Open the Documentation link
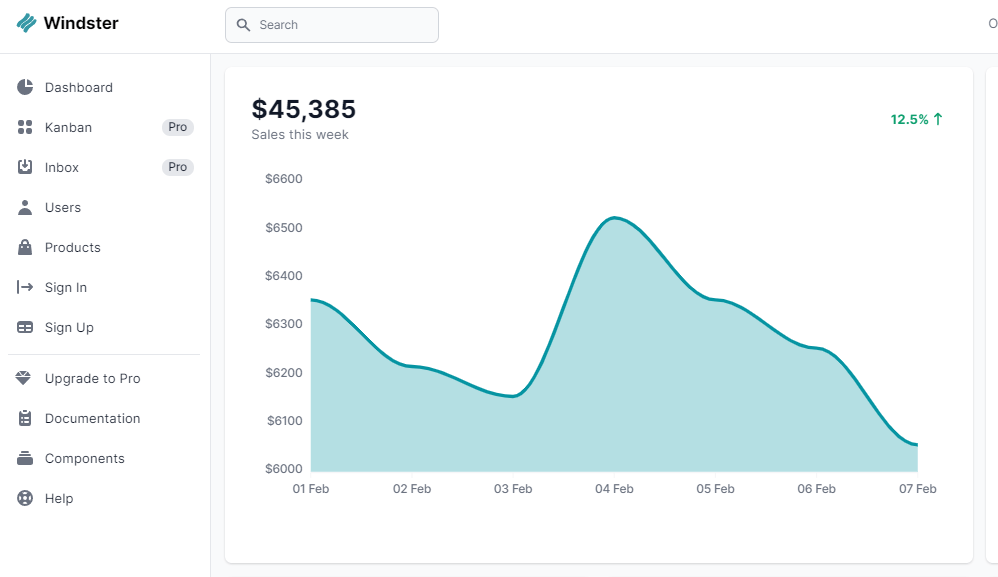Screen dimensions: 998x577 [x=92, y=418]
